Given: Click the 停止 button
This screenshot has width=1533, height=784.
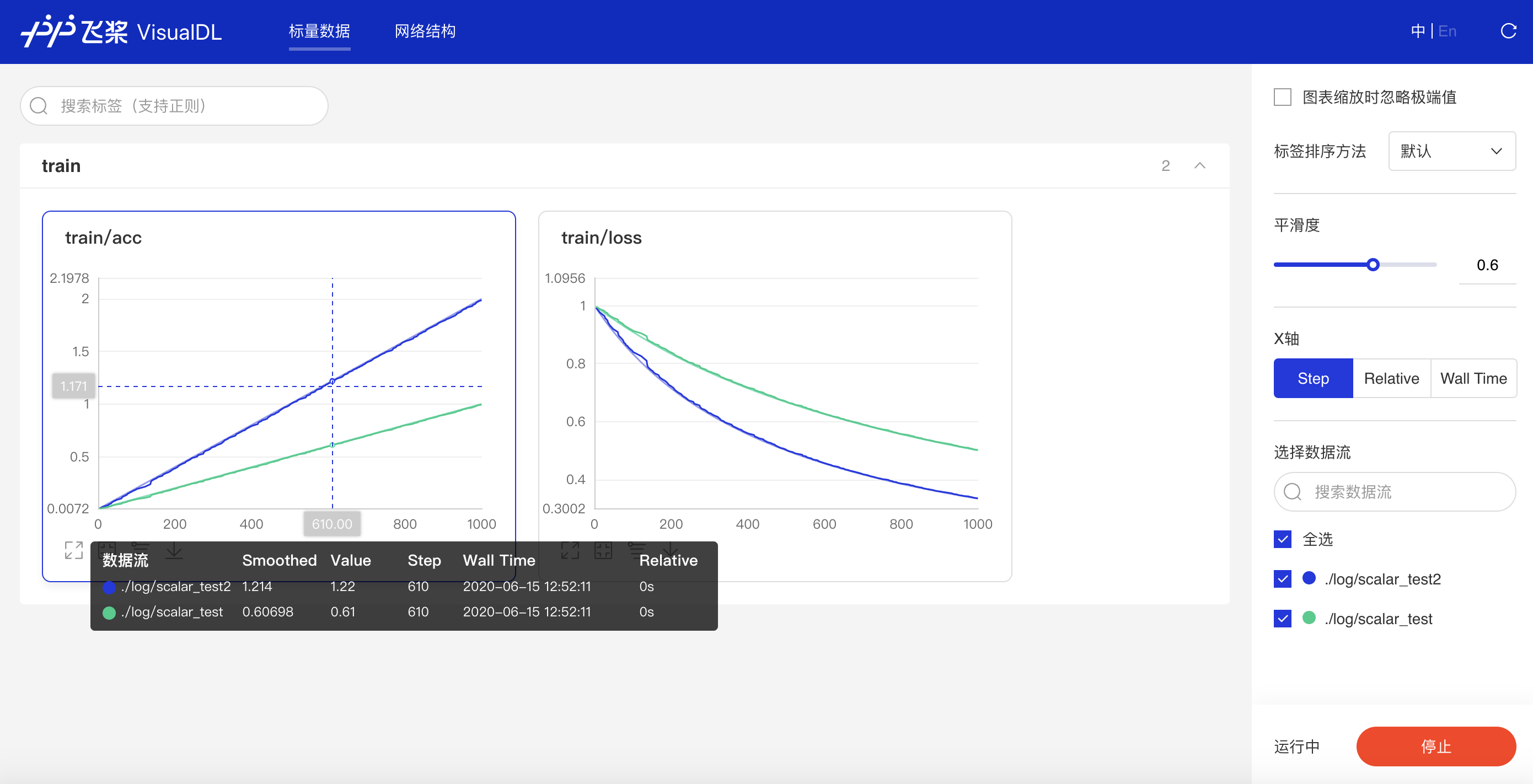Looking at the screenshot, I should pos(1436,747).
